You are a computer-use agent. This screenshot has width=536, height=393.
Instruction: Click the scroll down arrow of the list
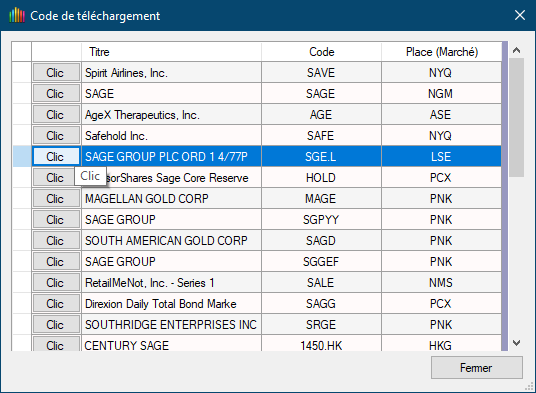click(x=517, y=343)
